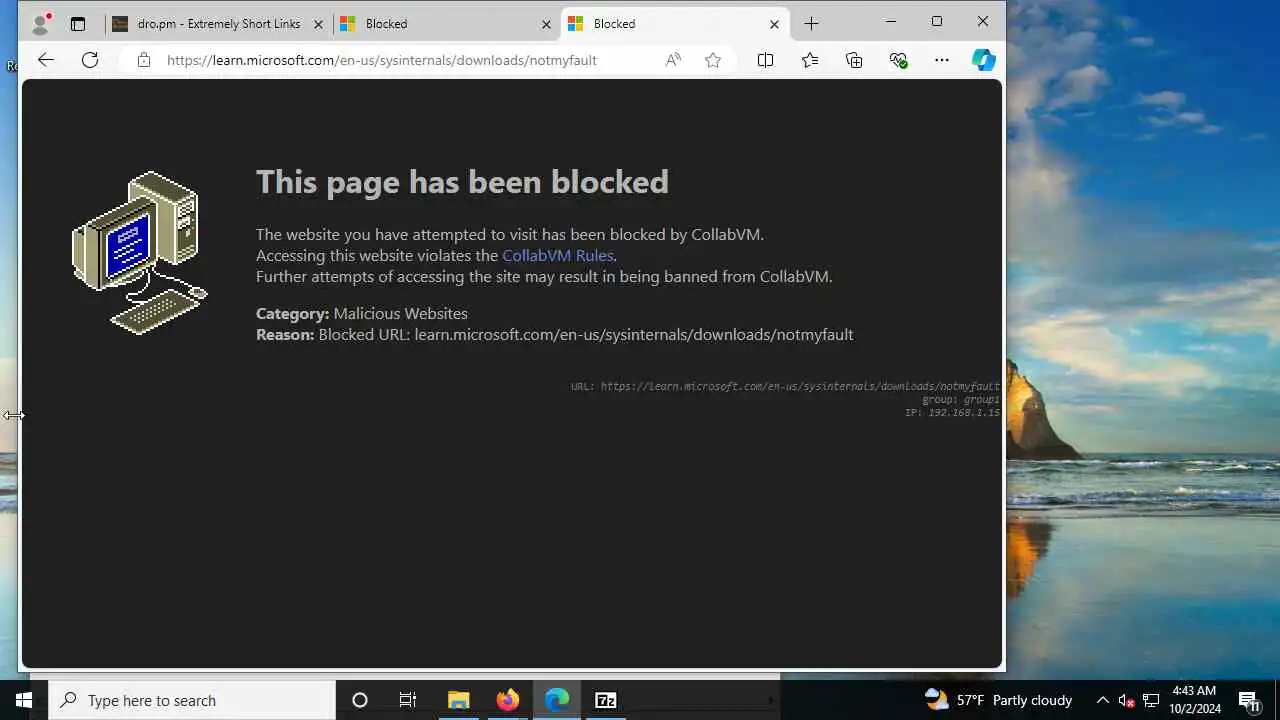Open Task View on taskbar

coord(408,700)
